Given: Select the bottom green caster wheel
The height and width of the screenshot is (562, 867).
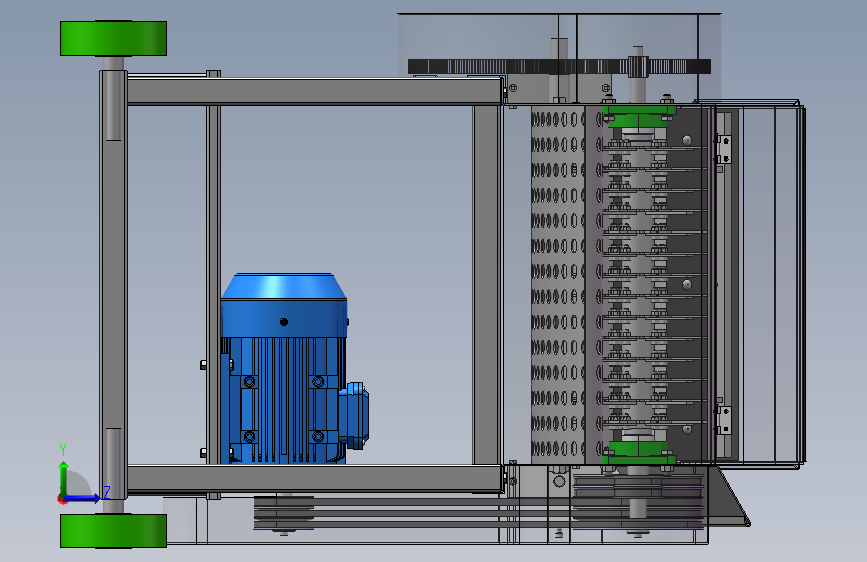Looking at the screenshot, I should [x=113, y=531].
